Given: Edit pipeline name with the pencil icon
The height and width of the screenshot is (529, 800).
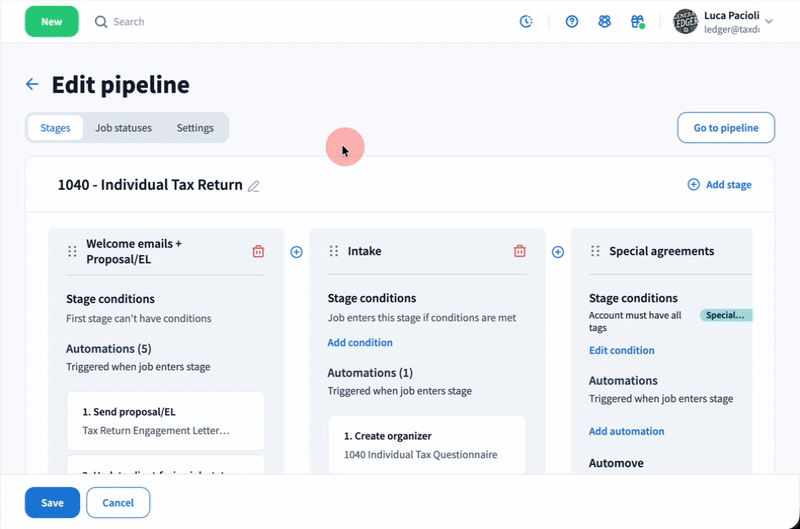Looking at the screenshot, I should point(254,185).
